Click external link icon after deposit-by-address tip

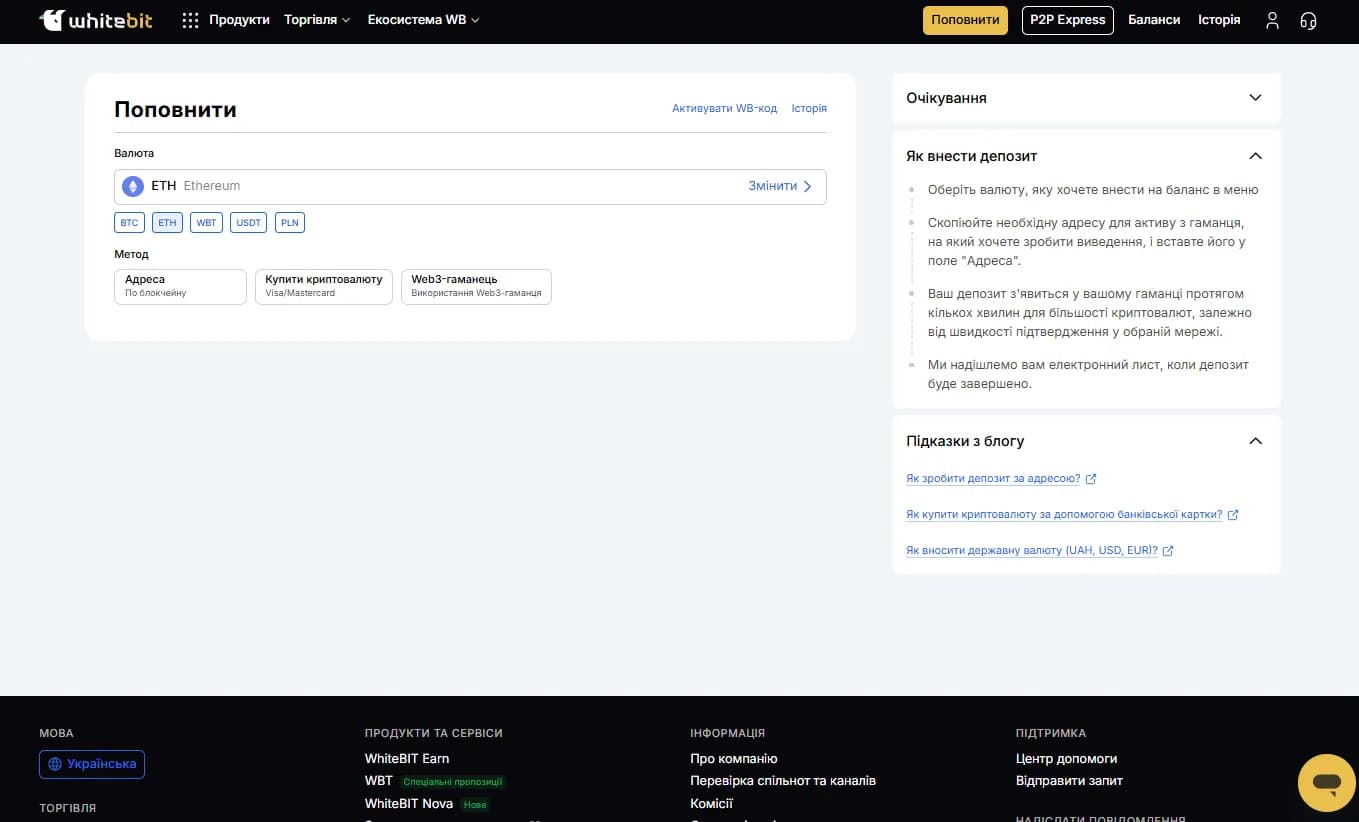point(1091,479)
